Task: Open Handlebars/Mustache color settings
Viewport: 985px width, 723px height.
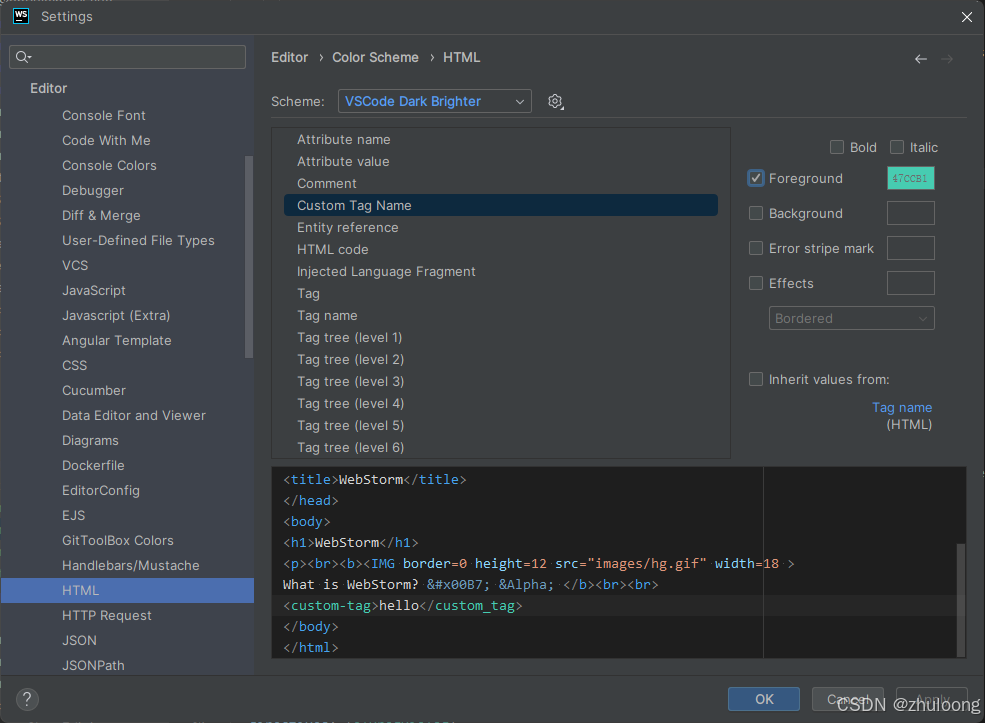Action: pyautogui.click(x=131, y=566)
